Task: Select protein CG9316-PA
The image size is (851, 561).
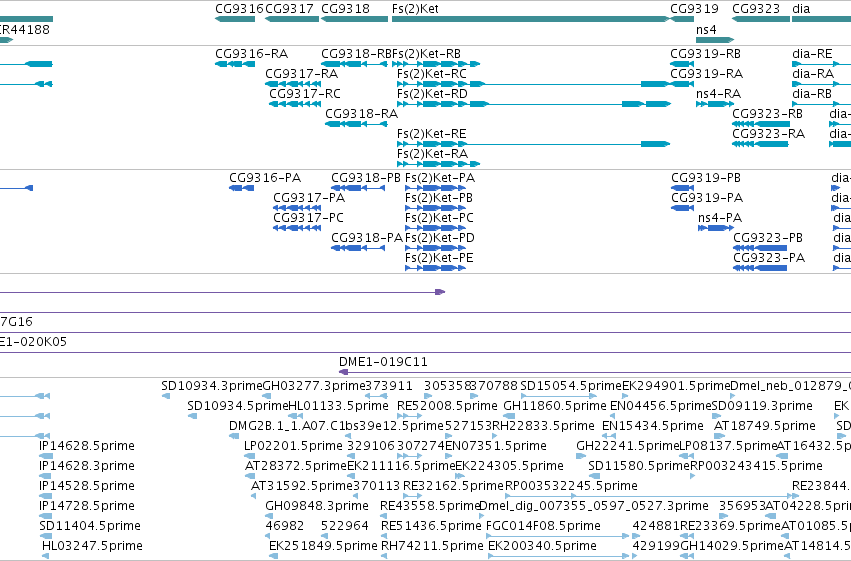Action: (x=242, y=188)
